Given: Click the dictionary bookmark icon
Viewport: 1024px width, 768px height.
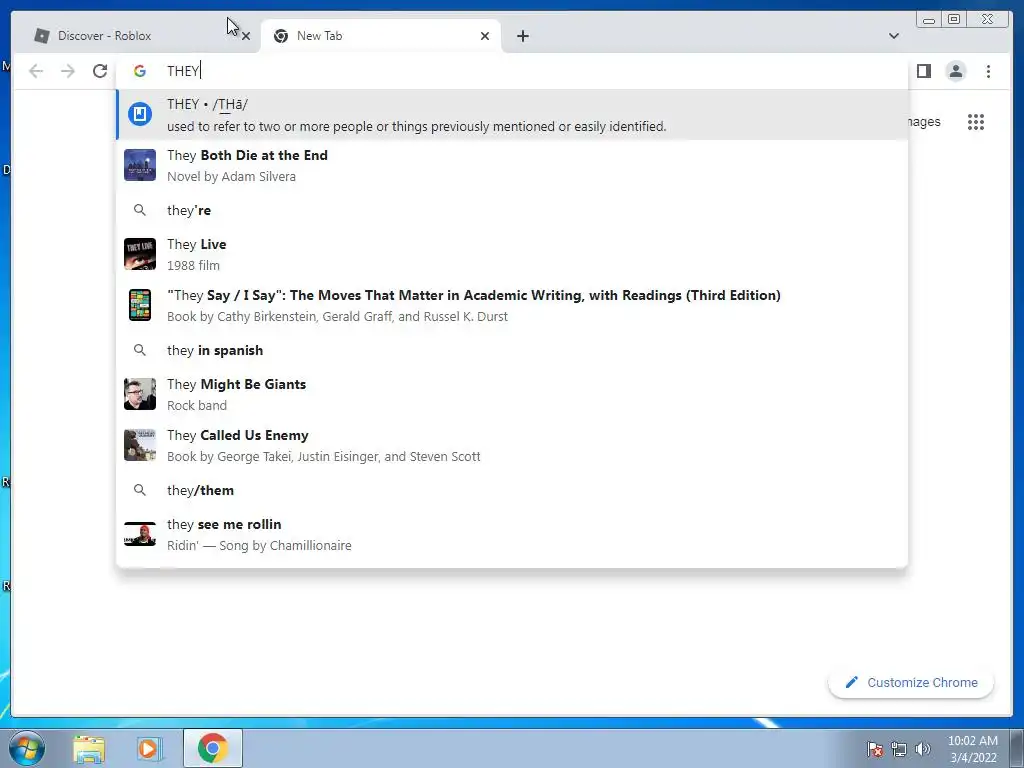Looking at the screenshot, I should point(140,114).
